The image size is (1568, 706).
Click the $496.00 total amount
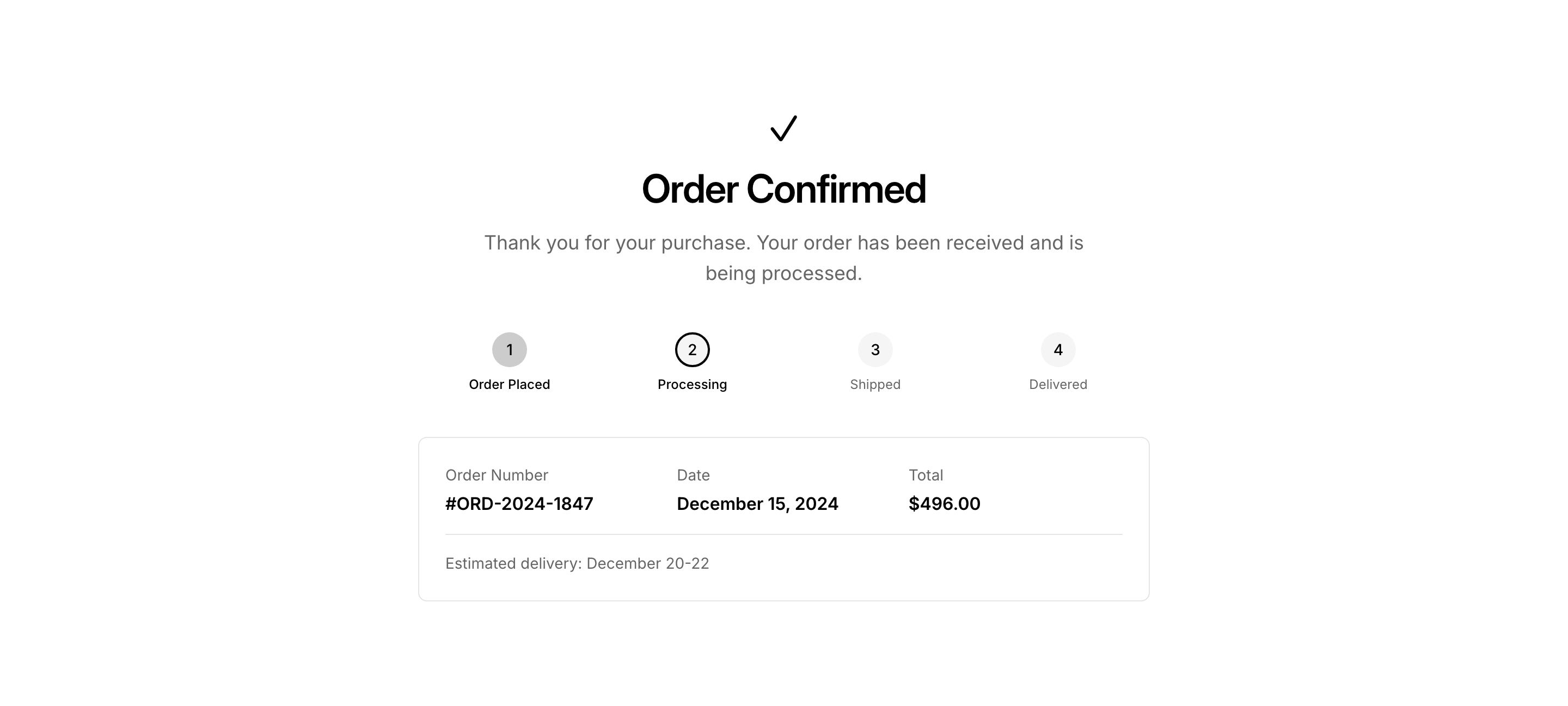pos(944,504)
